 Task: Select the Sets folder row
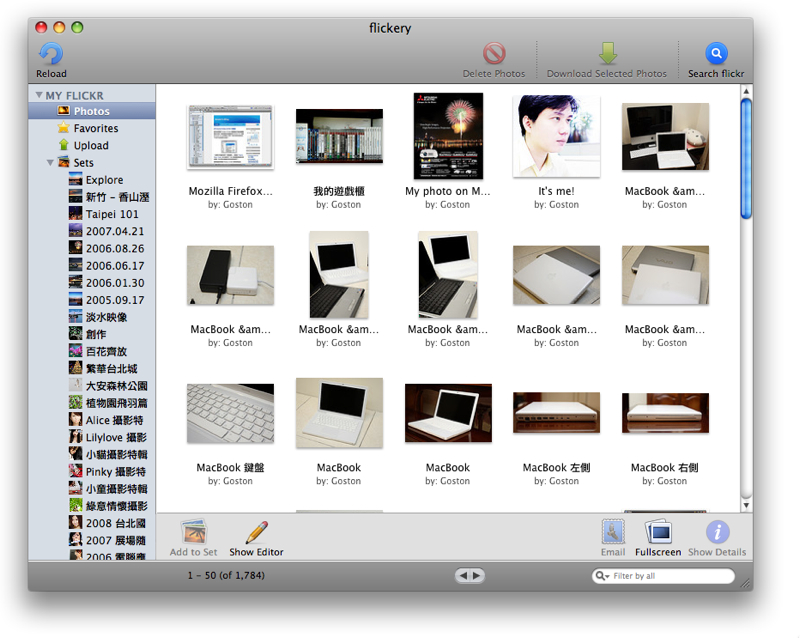click(x=92, y=163)
